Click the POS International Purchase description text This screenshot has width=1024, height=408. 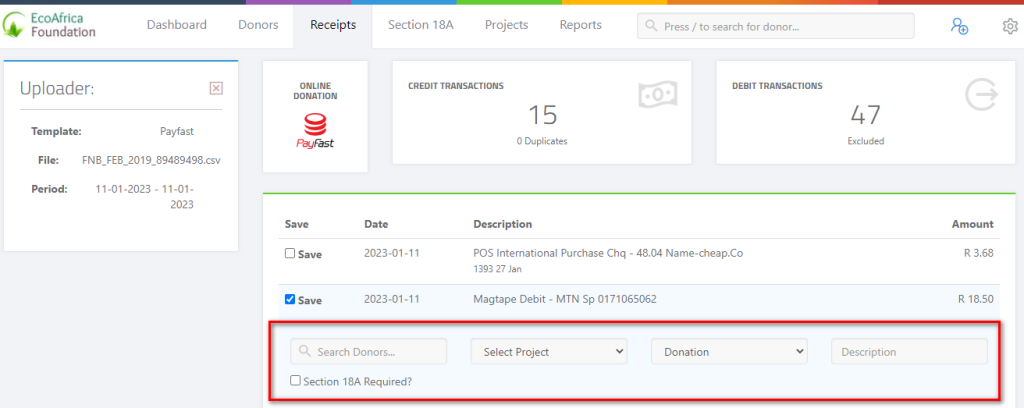(x=608, y=253)
